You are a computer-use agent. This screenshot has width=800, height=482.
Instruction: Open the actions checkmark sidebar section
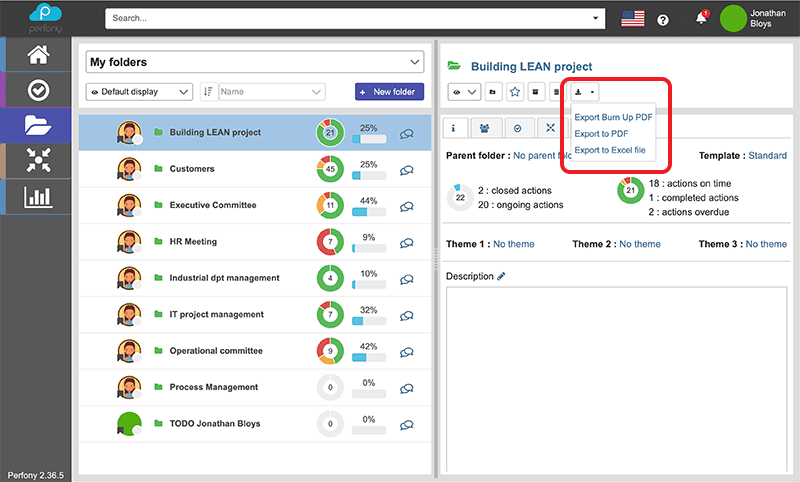pos(37,90)
